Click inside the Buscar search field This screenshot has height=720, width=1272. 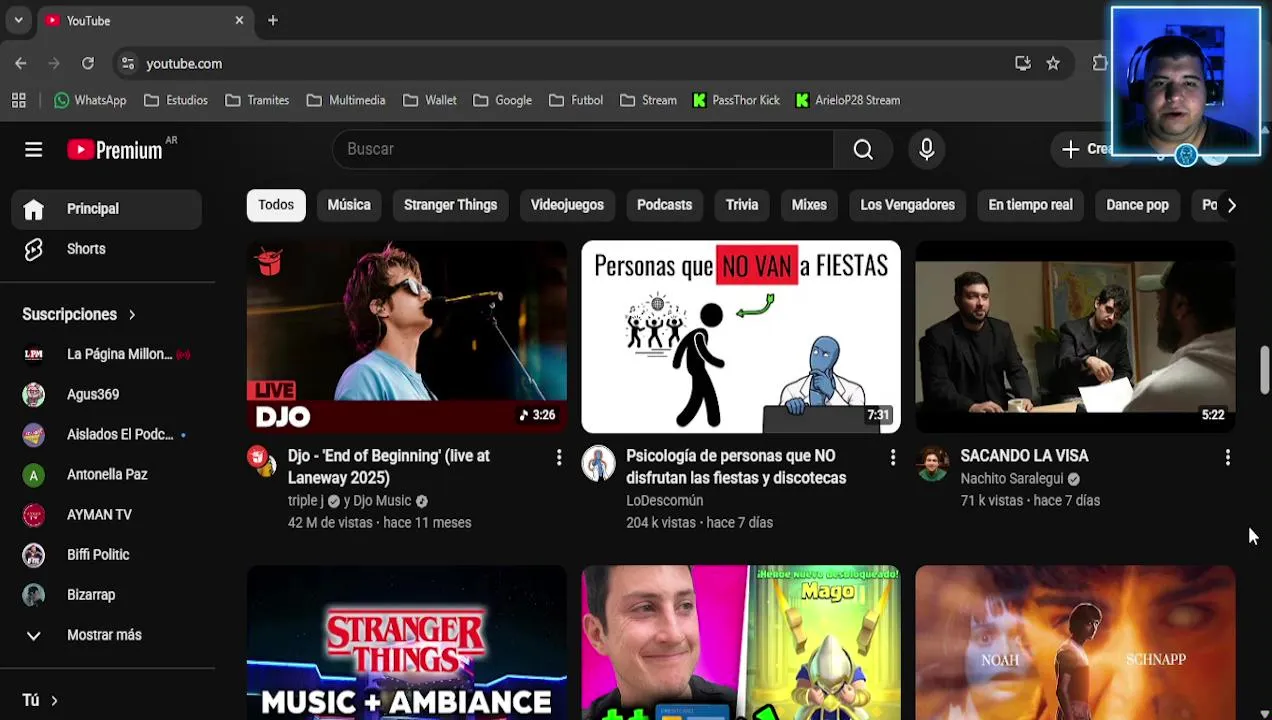coord(583,149)
